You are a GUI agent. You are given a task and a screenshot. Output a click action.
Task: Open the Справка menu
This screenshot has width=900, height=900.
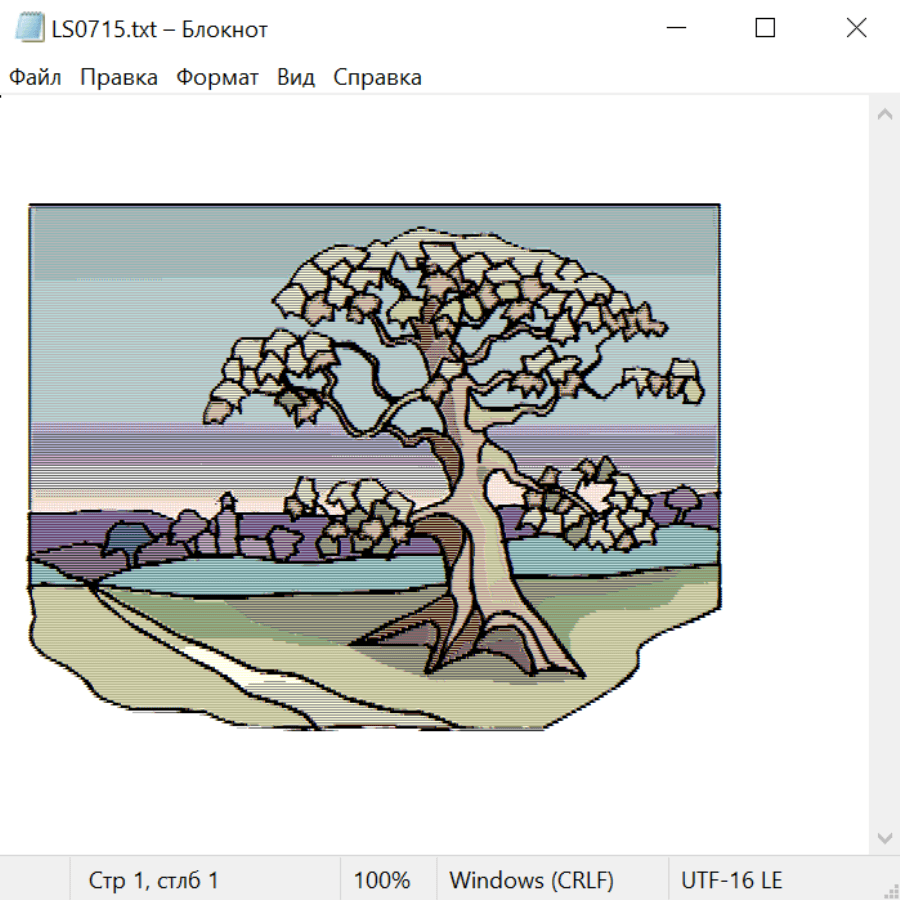point(377,77)
